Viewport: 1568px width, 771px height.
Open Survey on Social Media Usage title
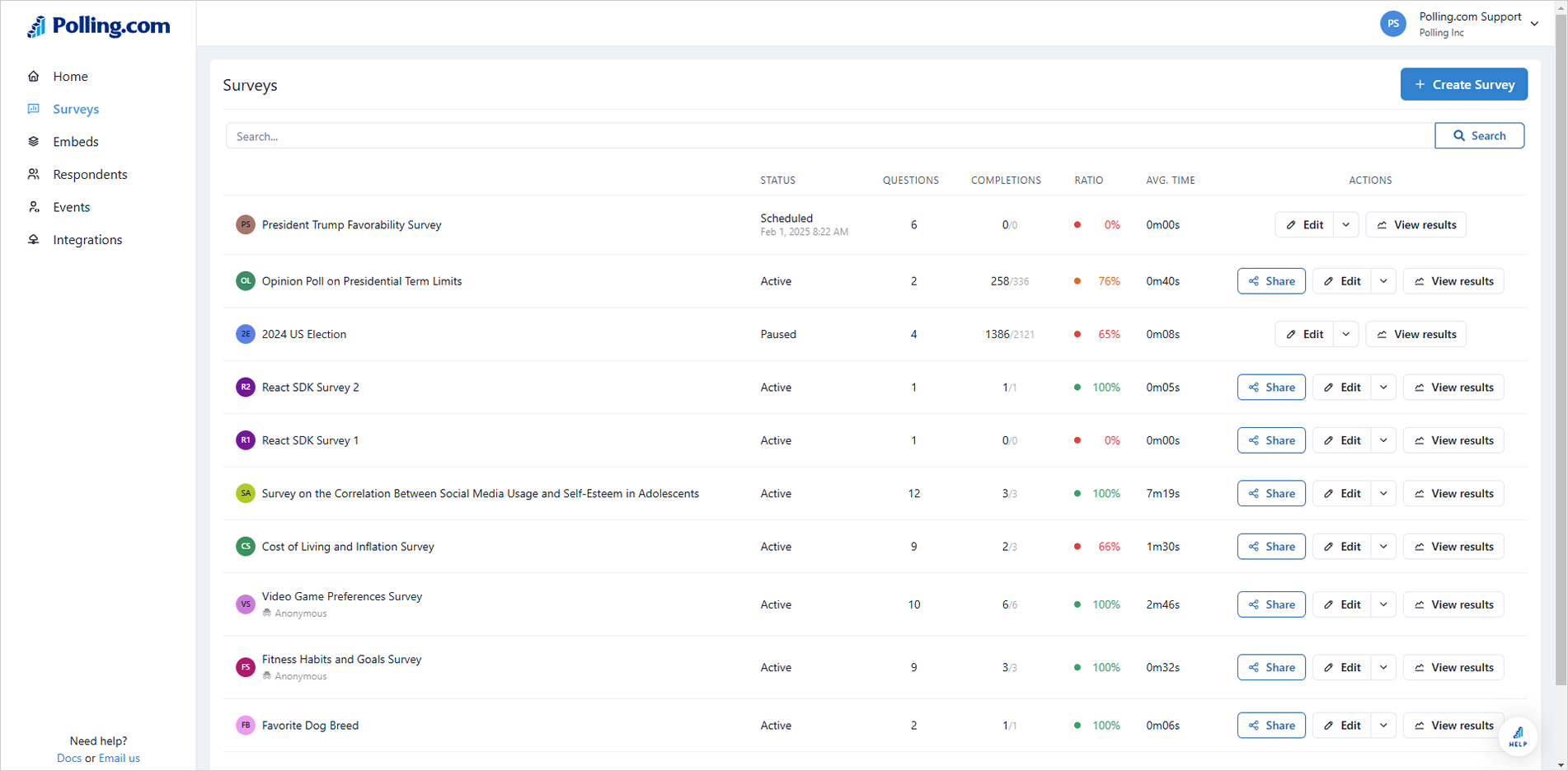pyautogui.click(x=481, y=493)
